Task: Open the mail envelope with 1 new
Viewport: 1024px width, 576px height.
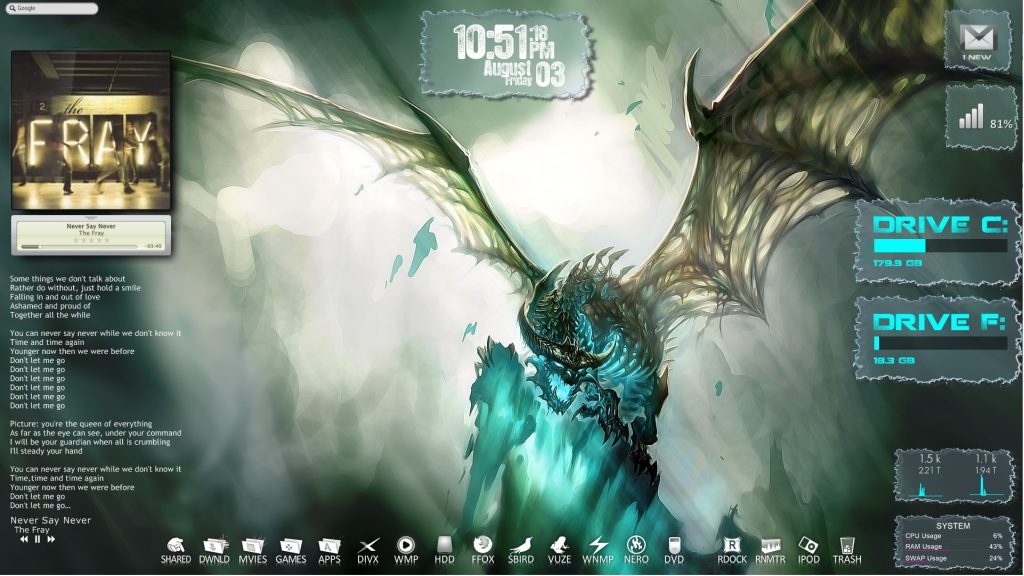Action: click(977, 40)
